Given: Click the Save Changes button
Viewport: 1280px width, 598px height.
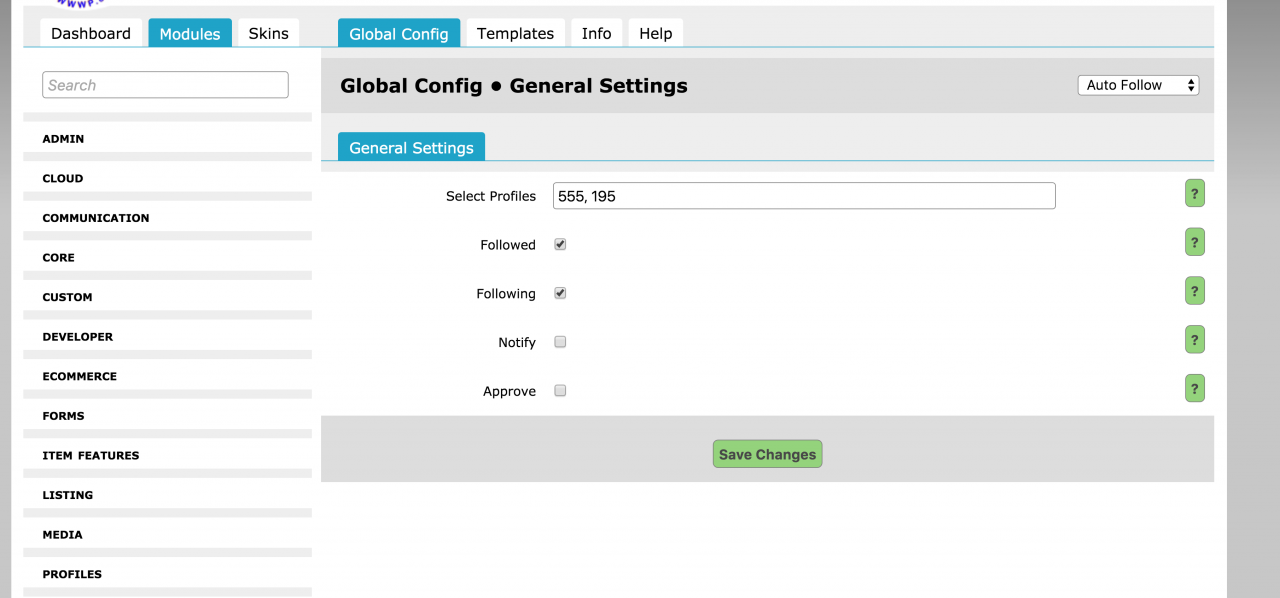Looking at the screenshot, I should (767, 454).
